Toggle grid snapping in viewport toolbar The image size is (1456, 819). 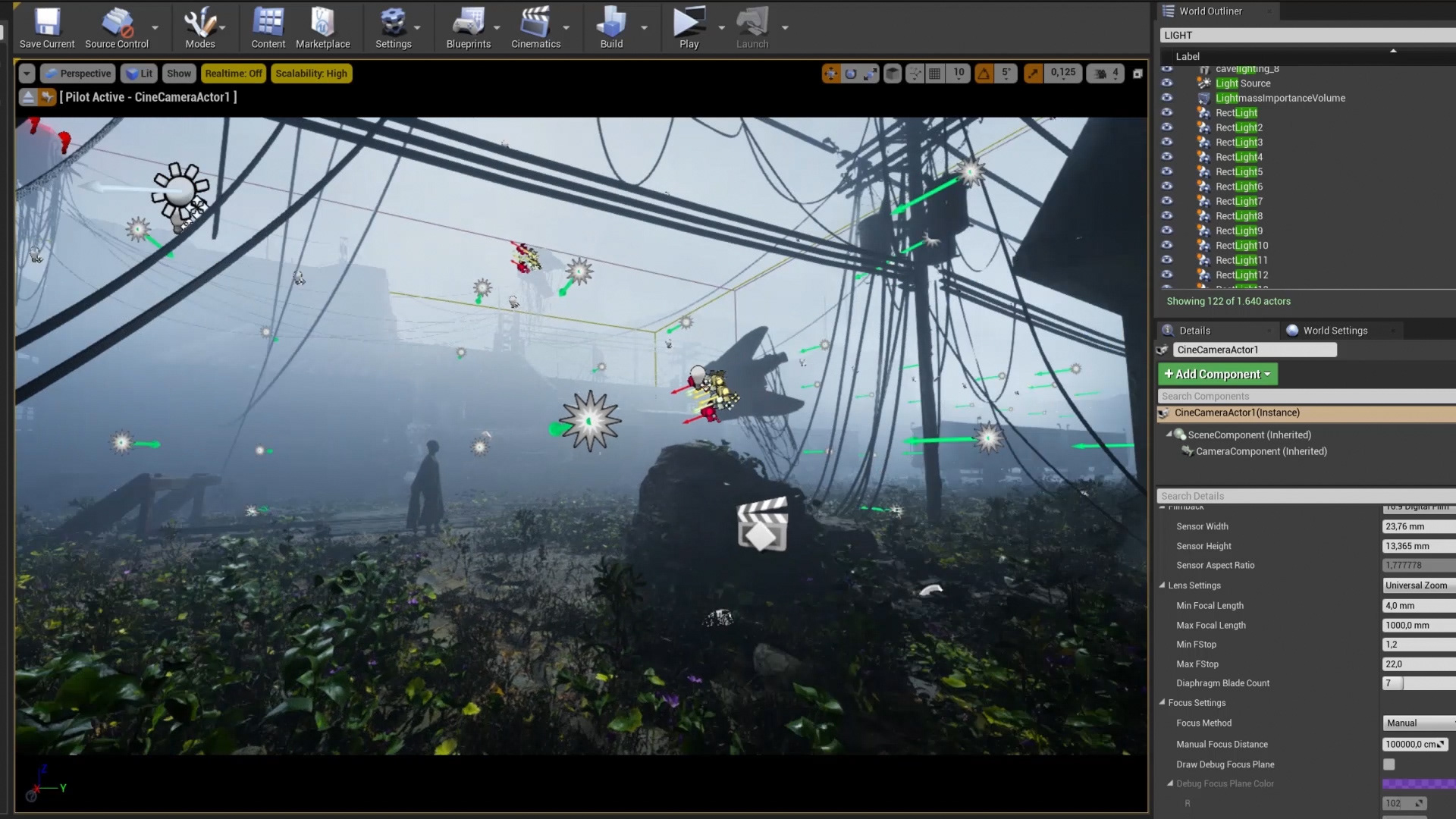(935, 74)
